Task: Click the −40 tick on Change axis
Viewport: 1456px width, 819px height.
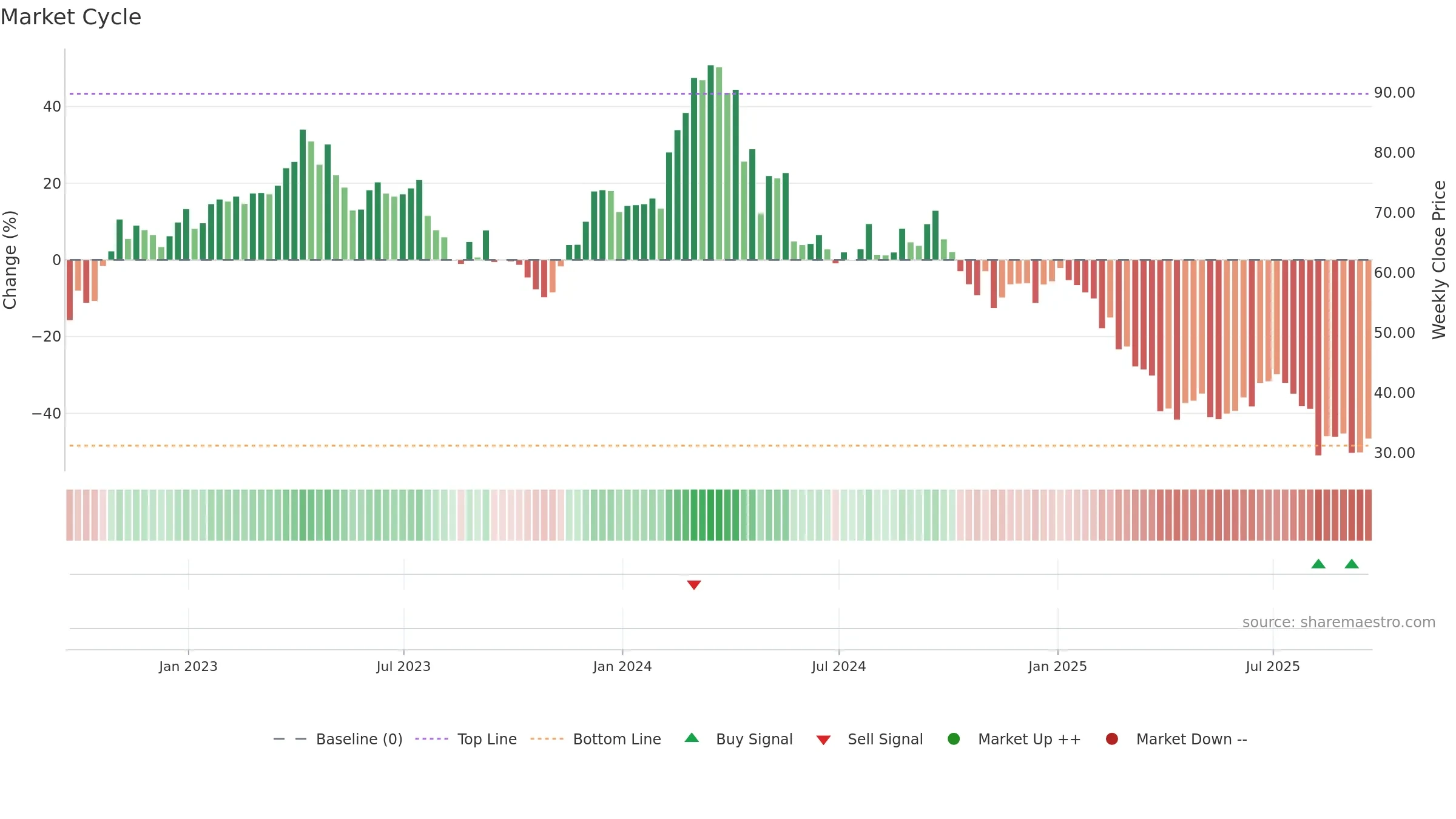Action: [x=47, y=414]
